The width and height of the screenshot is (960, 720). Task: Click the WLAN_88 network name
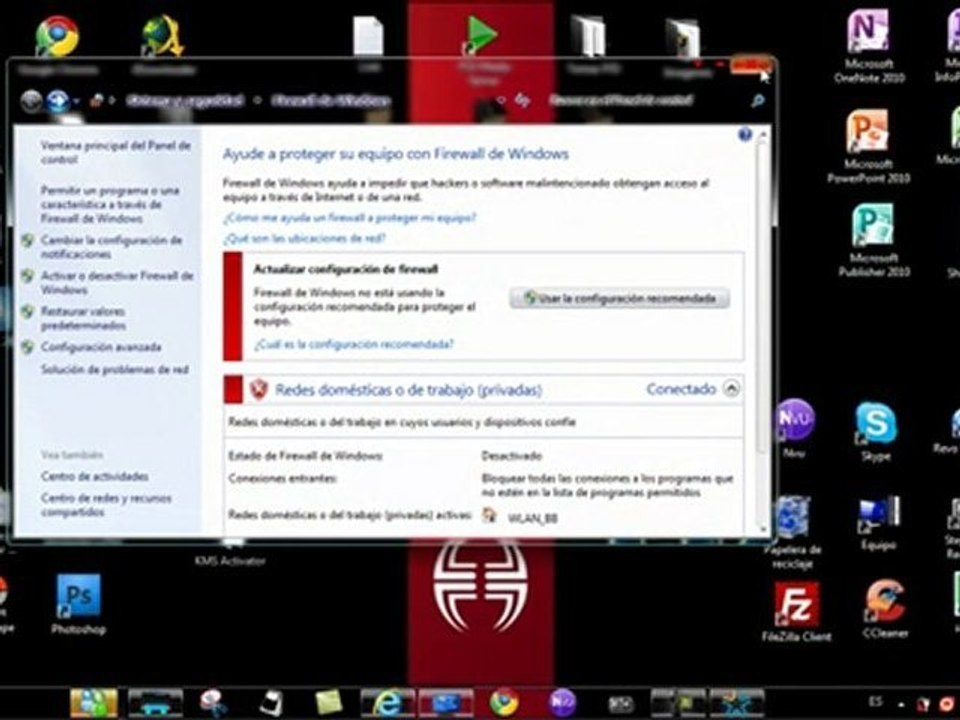coord(532,518)
